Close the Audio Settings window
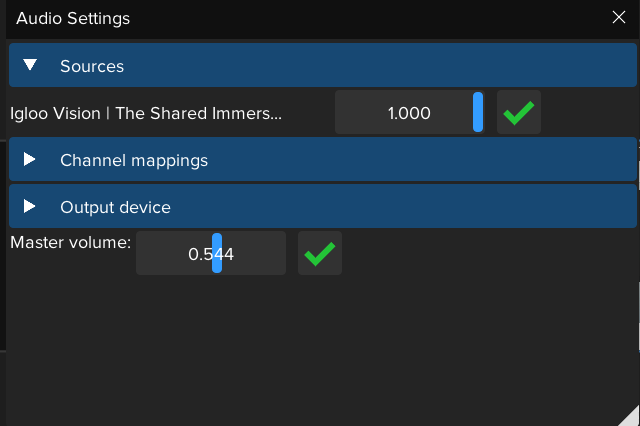The image size is (640, 426). click(619, 17)
